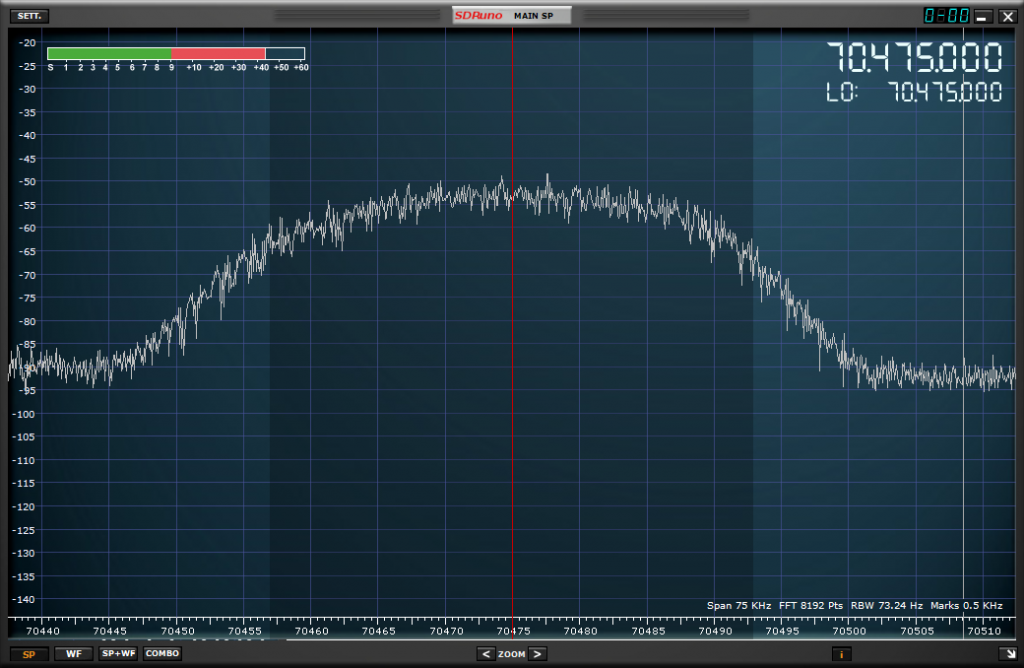Click the 0-00 digital clock display
The height and width of the screenshot is (668, 1024).
pyautogui.click(x=946, y=16)
